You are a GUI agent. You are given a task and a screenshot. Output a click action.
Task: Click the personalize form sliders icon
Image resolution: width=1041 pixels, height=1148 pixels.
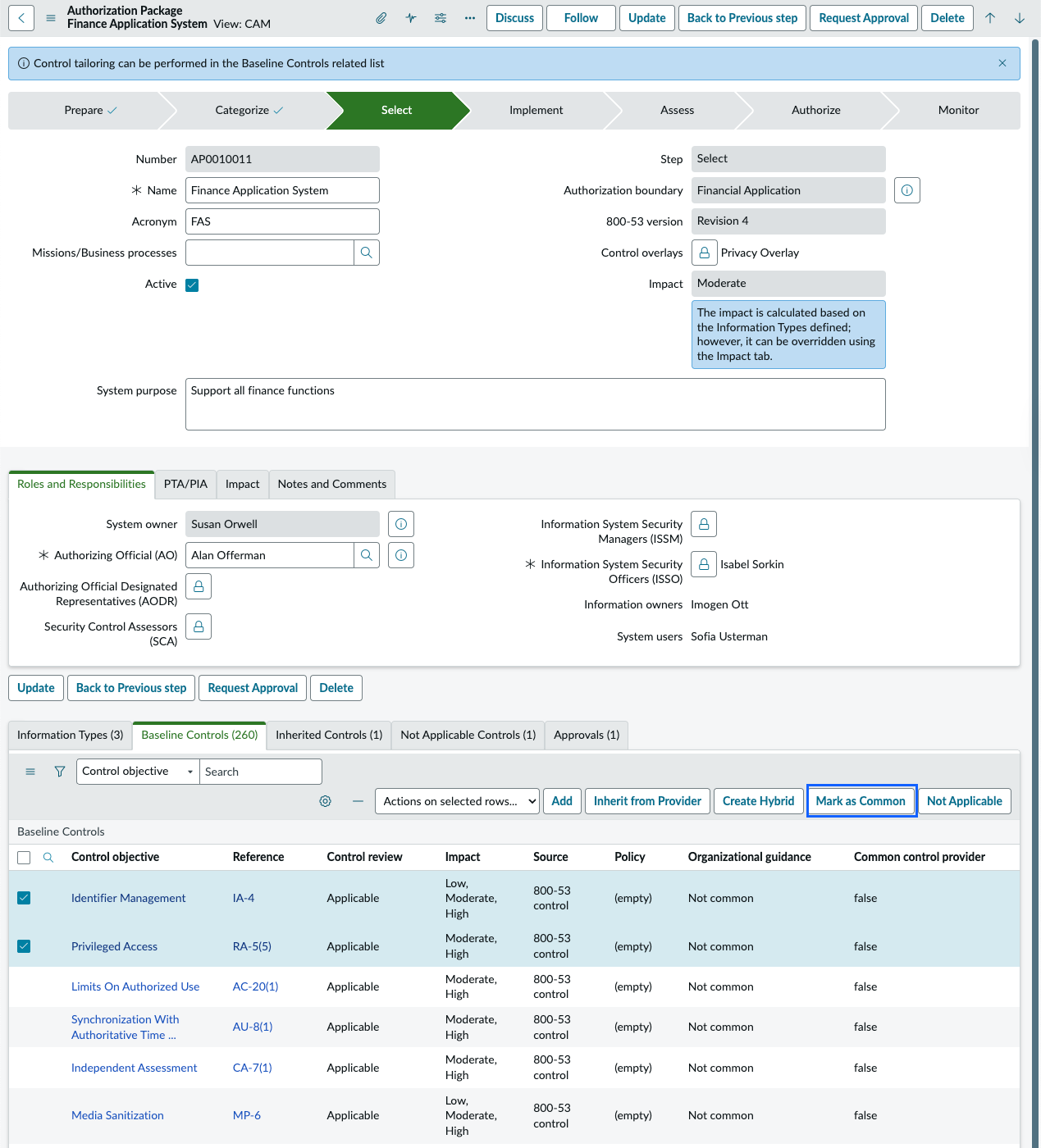click(x=441, y=18)
